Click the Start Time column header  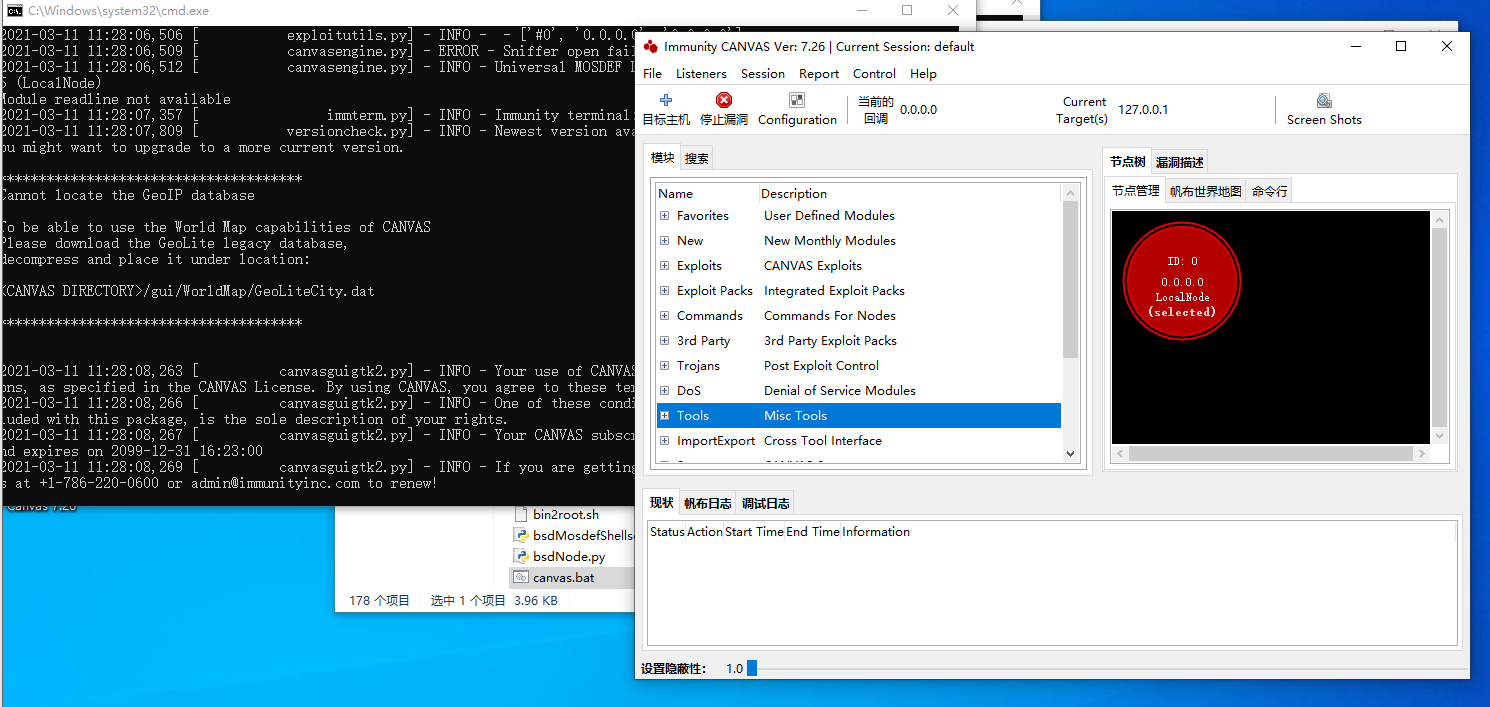click(x=754, y=531)
